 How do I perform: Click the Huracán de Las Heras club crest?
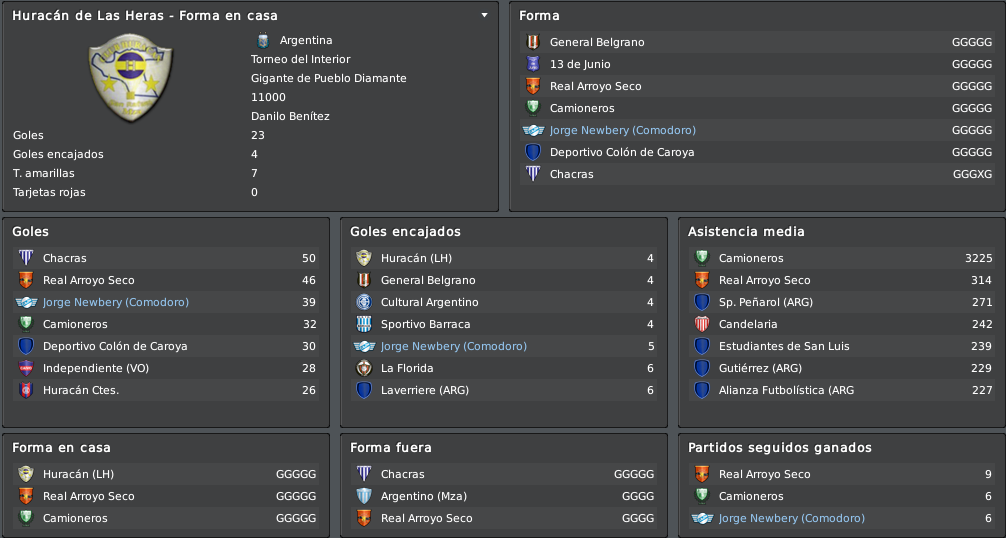(x=130, y=77)
